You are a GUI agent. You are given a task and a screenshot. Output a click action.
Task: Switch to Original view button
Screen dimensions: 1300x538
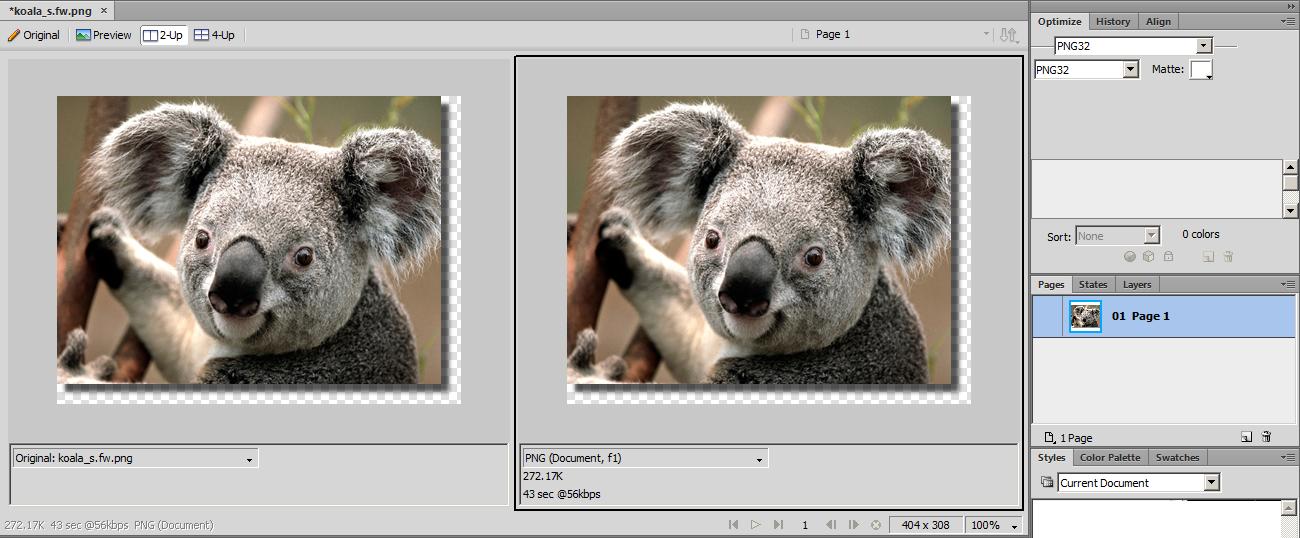tap(34, 35)
